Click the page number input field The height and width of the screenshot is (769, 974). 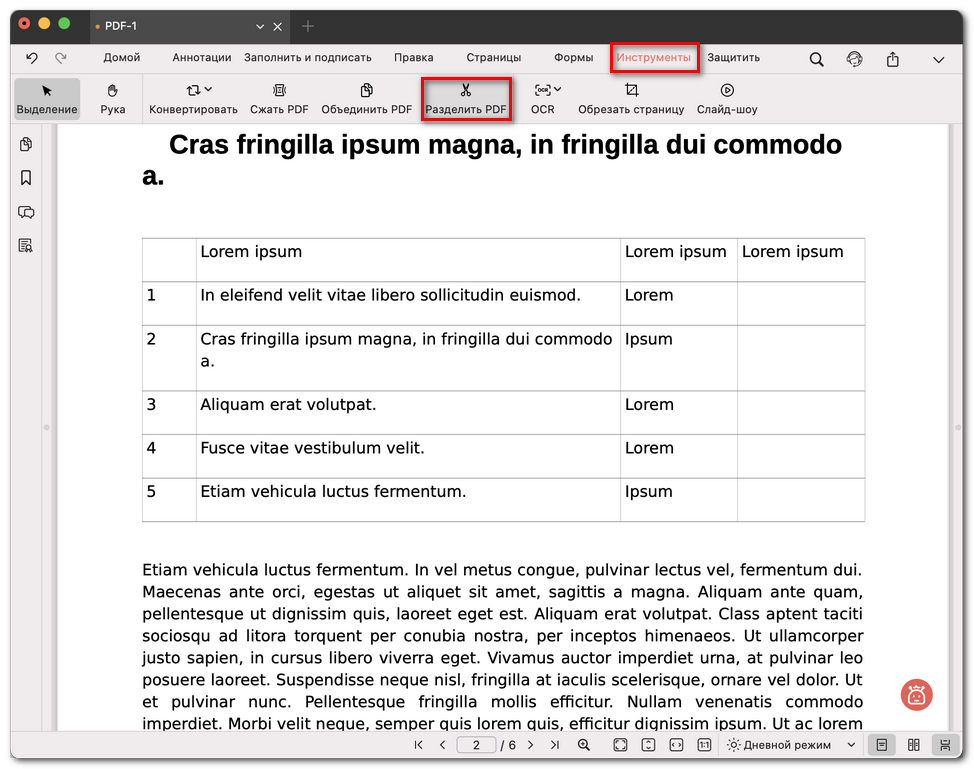click(477, 745)
